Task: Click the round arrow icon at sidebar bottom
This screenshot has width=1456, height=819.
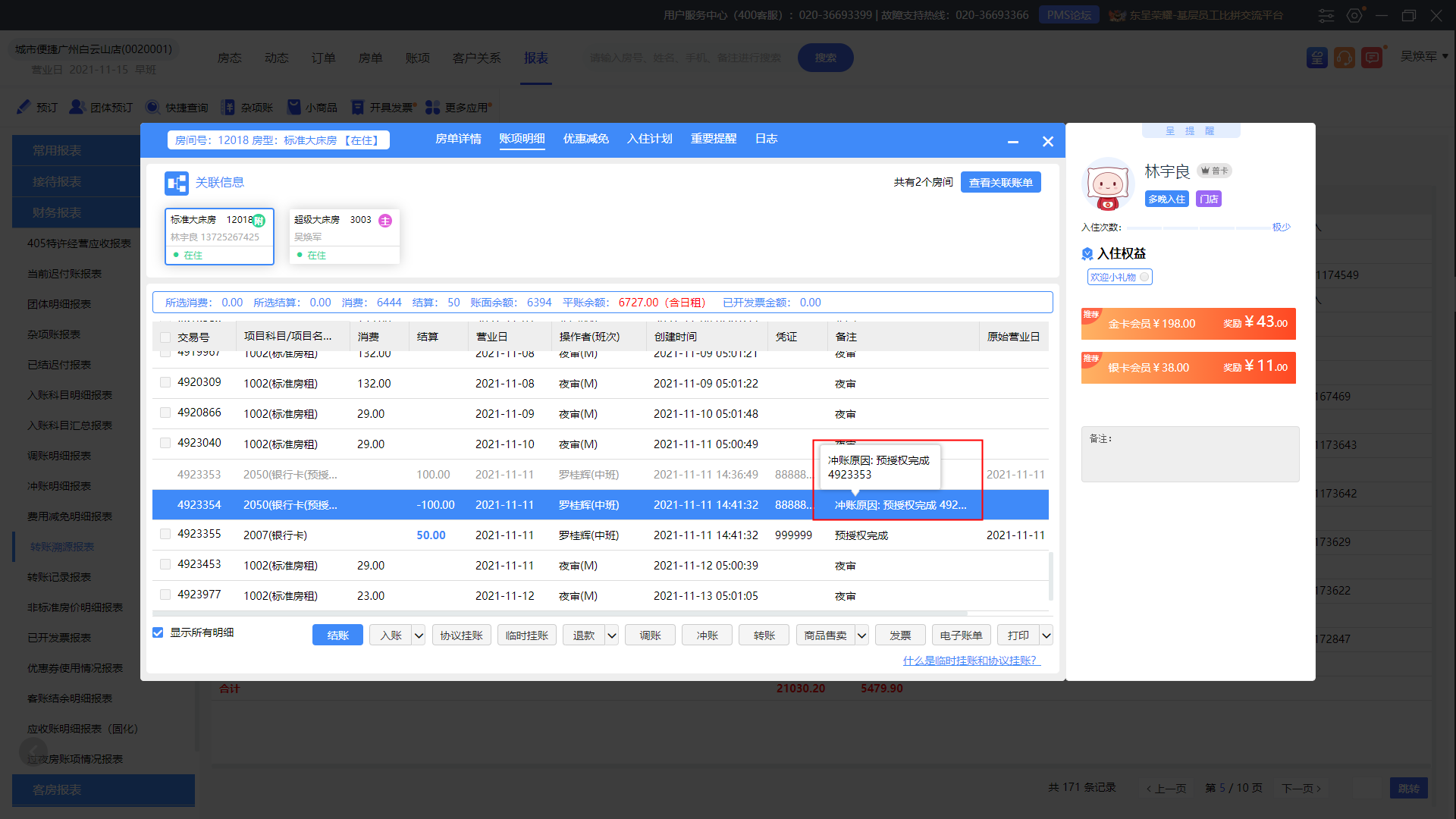Action: pos(33,752)
